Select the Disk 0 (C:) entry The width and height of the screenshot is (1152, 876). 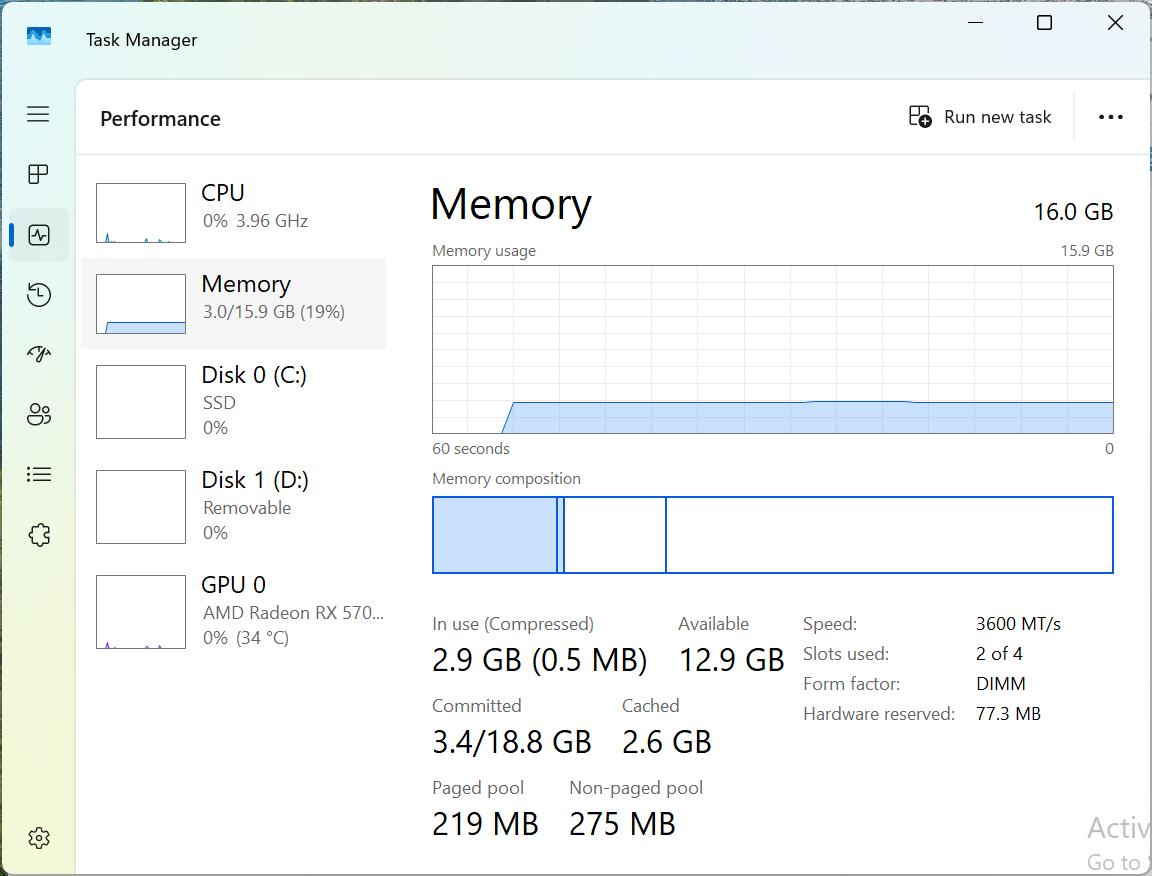pyautogui.click(x=234, y=401)
